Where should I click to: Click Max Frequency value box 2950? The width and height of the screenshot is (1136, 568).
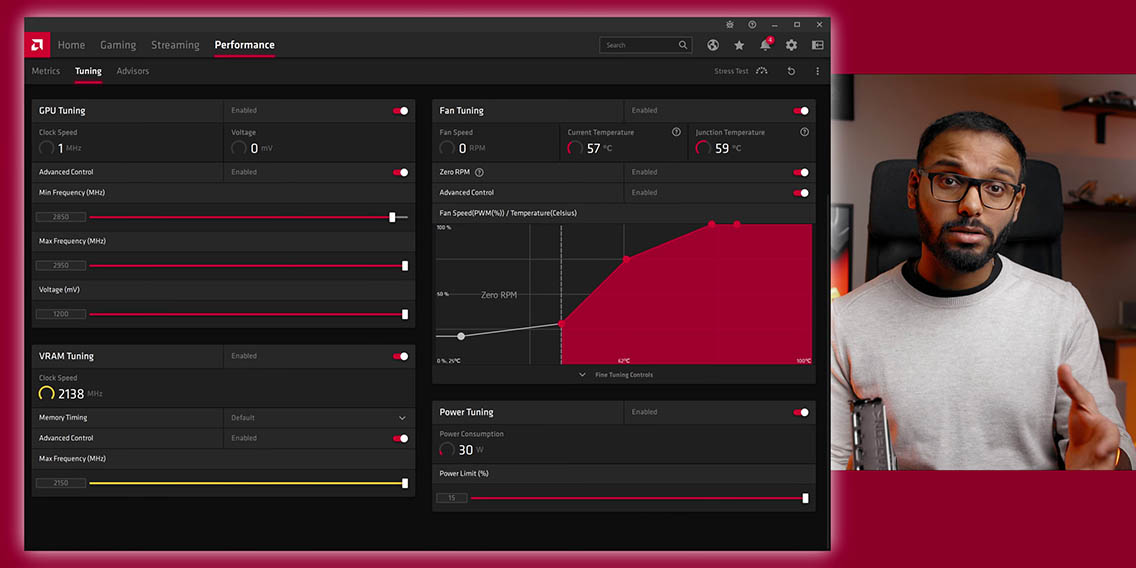[x=61, y=266]
